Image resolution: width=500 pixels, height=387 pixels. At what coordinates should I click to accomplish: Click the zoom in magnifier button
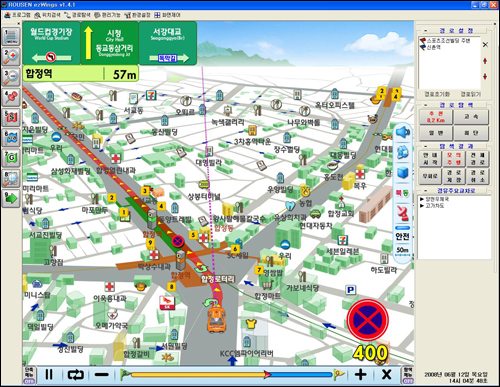(x=11, y=56)
